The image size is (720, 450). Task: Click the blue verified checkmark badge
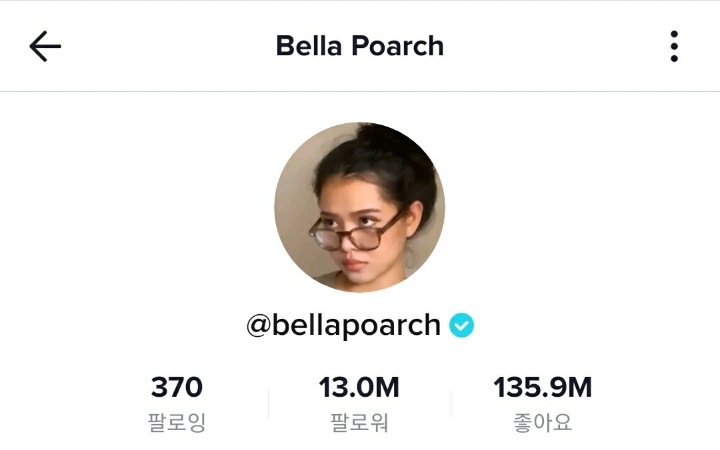click(x=461, y=325)
